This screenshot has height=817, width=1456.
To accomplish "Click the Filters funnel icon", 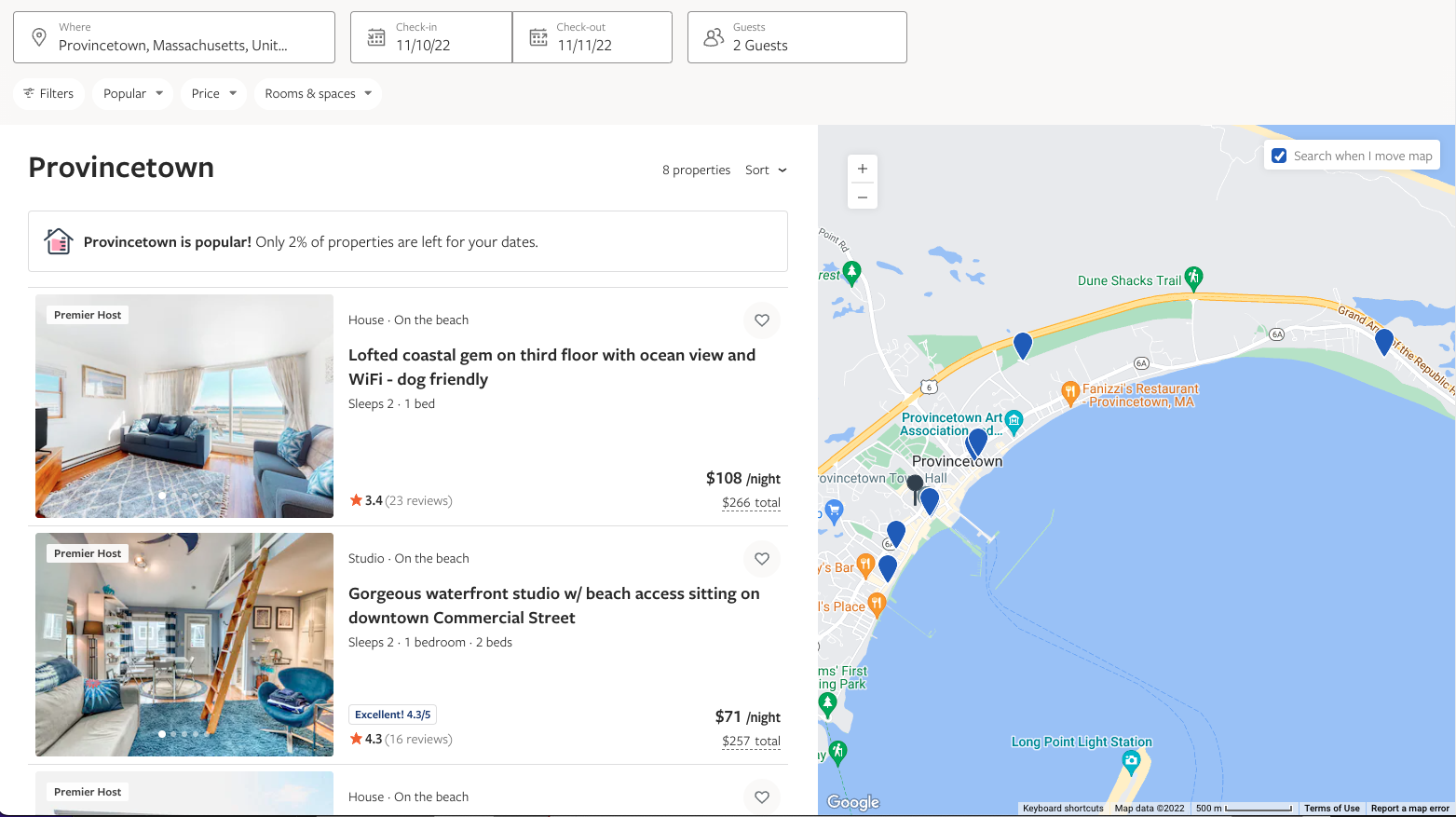I will click(x=31, y=93).
